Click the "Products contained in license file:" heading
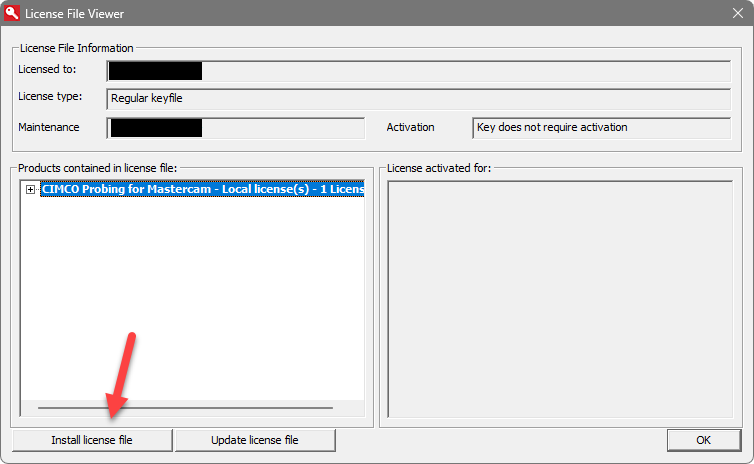Image resolution: width=754 pixels, height=464 pixels. click(x=98, y=168)
